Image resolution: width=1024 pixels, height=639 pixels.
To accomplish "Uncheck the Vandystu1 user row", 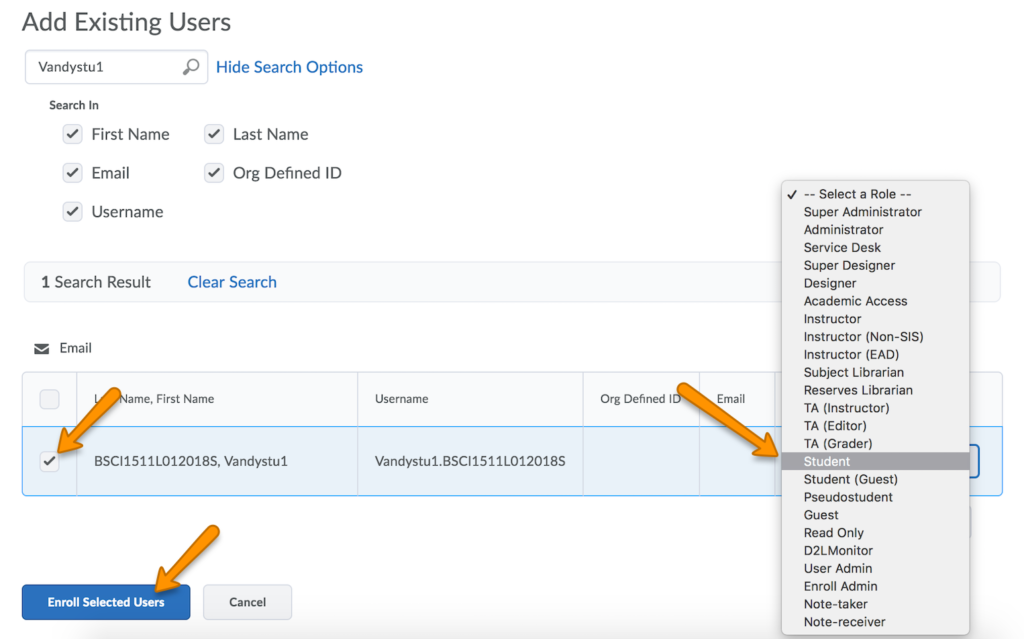I will click(49, 461).
